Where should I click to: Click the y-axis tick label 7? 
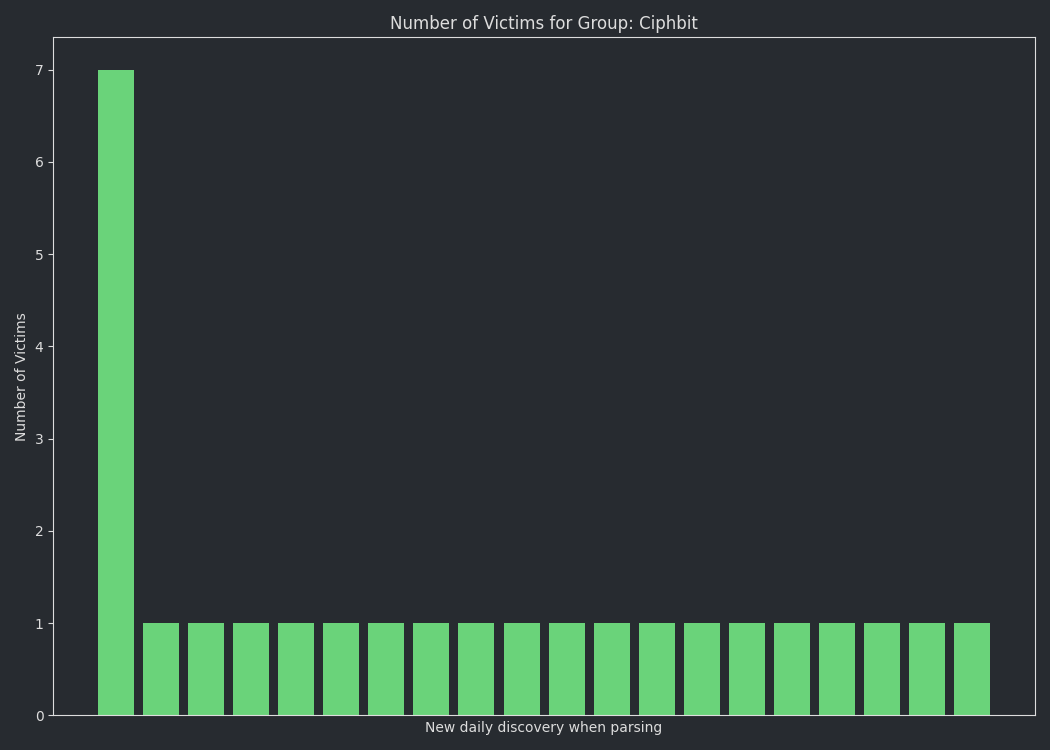point(40,70)
